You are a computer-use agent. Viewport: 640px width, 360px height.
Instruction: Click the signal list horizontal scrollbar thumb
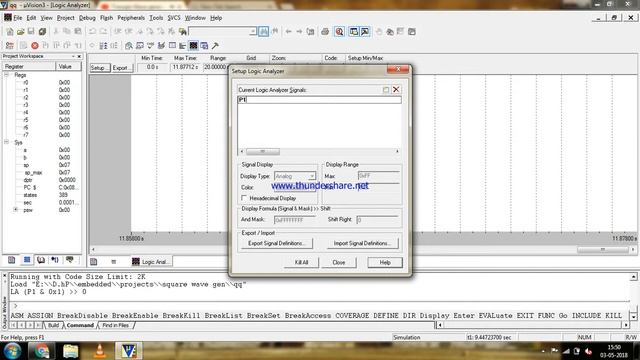263,151
